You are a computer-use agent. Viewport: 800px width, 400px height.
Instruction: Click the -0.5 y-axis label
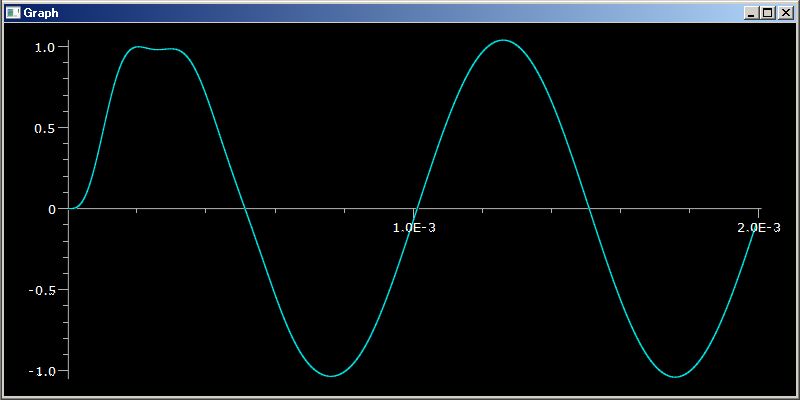pos(41,290)
